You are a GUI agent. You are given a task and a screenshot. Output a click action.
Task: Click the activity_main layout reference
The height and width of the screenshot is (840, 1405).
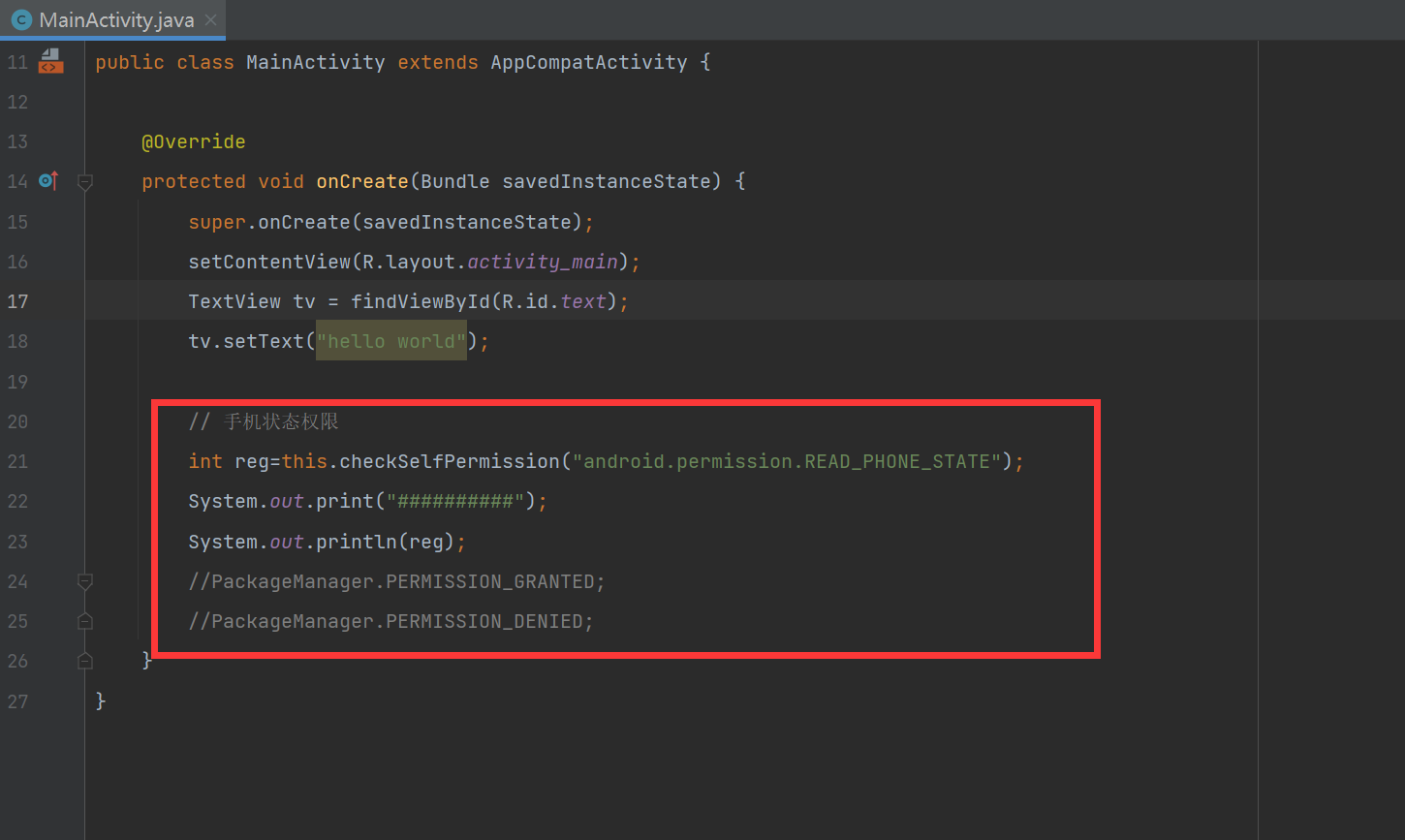point(543,262)
